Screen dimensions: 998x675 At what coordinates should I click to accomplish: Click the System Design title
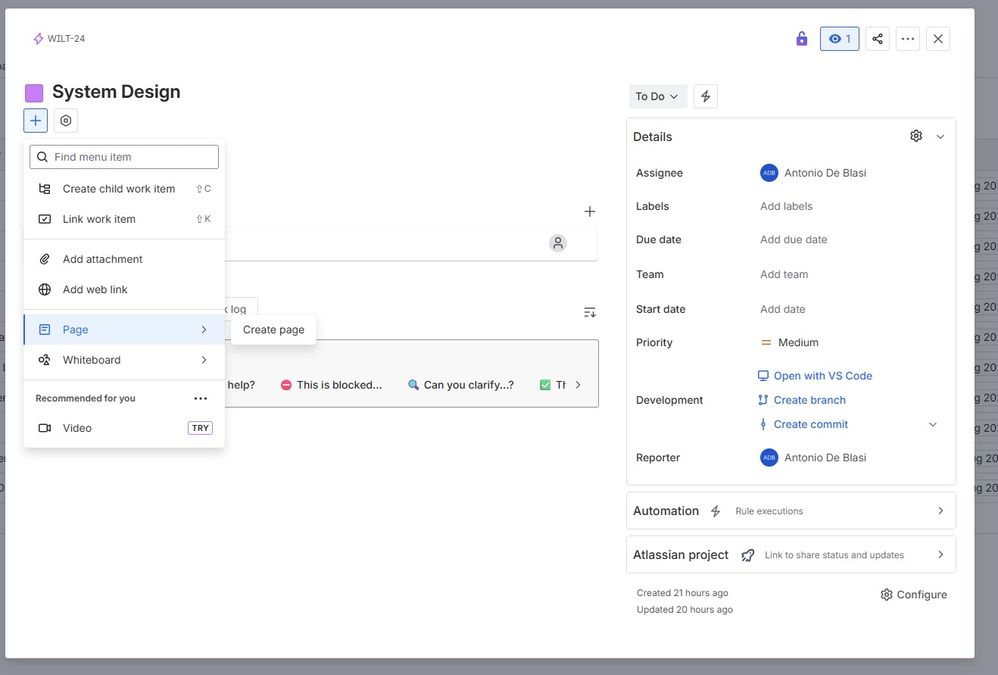[116, 92]
